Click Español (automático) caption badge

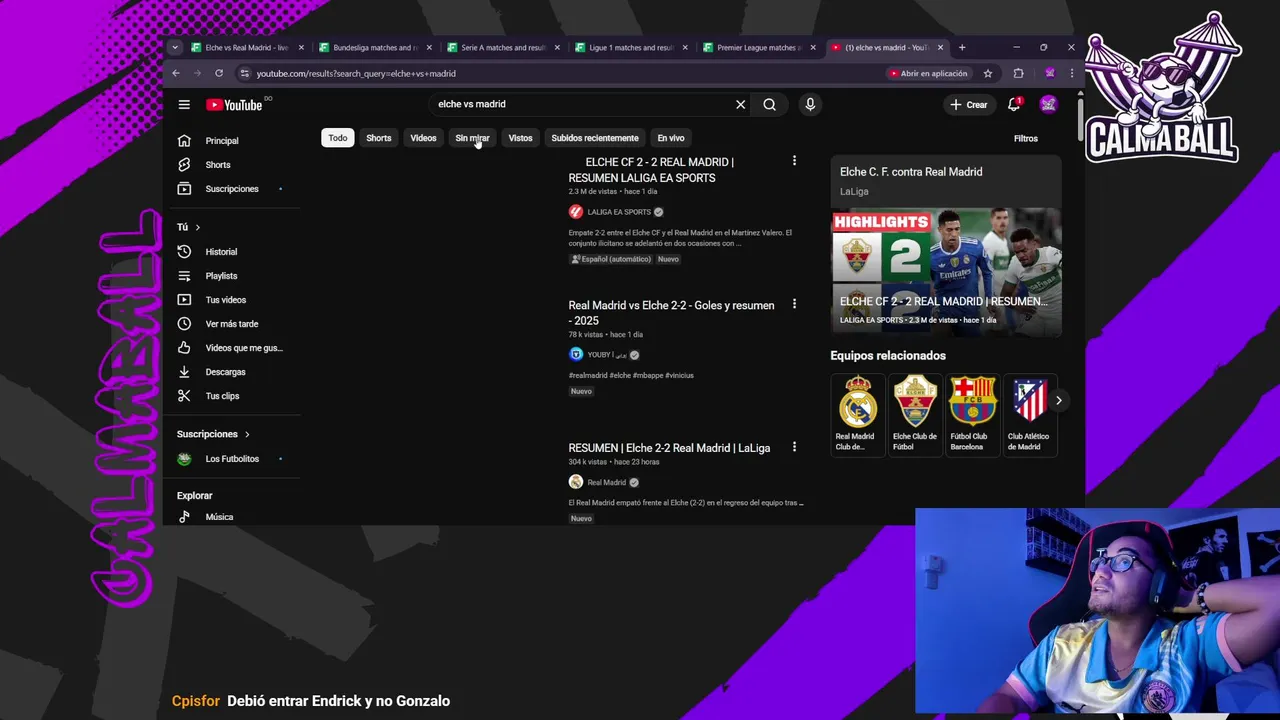pos(611,259)
